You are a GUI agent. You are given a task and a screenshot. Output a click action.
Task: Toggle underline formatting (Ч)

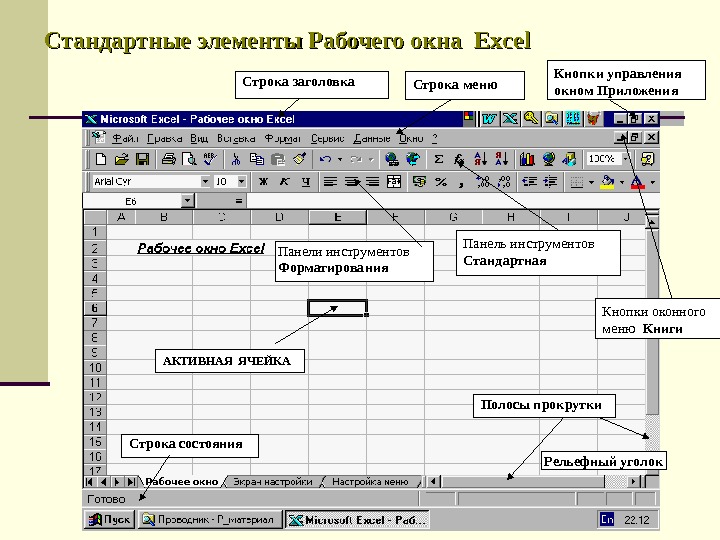tap(305, 182)
